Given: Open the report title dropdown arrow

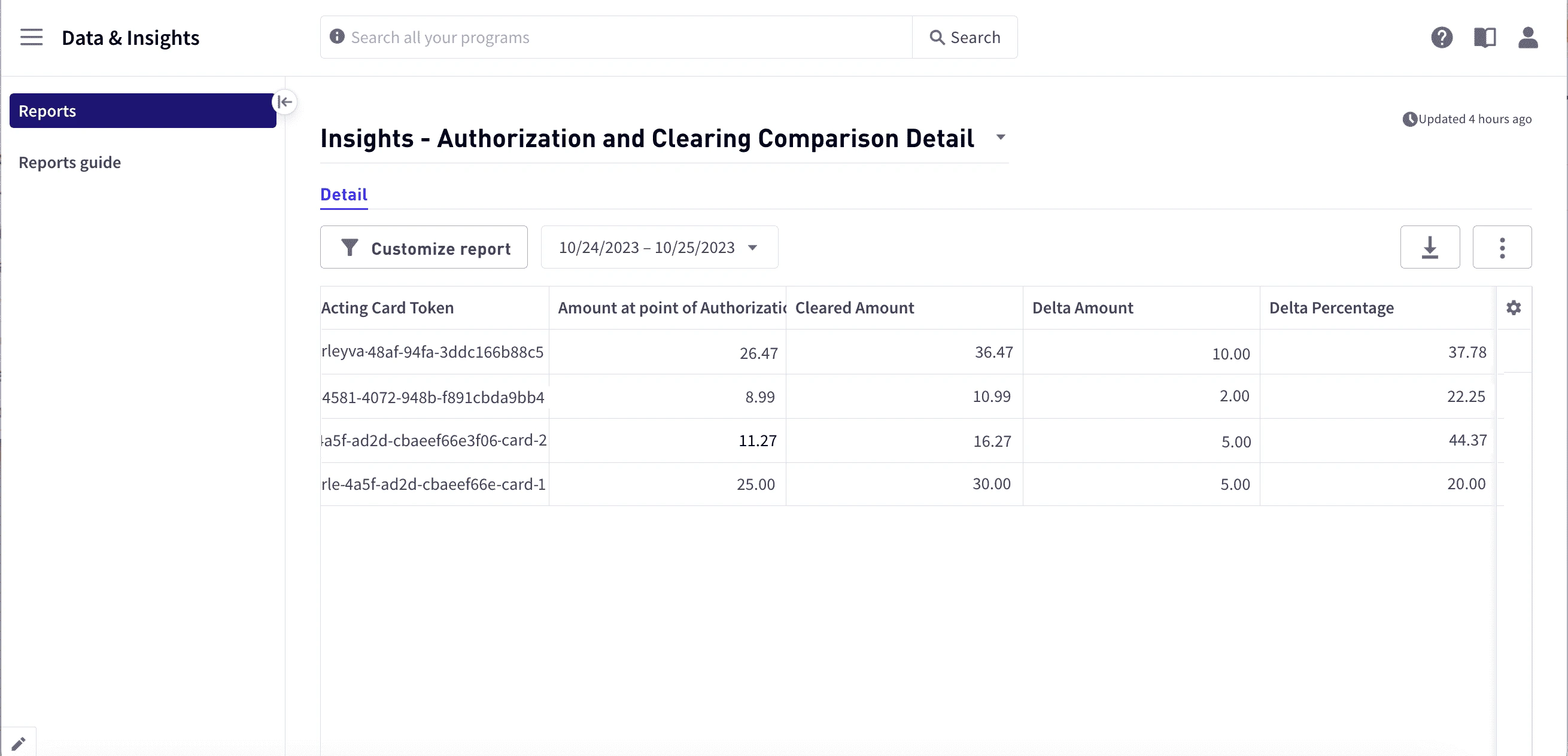Looking at the screenshot, I should [x=1000, y=138].
